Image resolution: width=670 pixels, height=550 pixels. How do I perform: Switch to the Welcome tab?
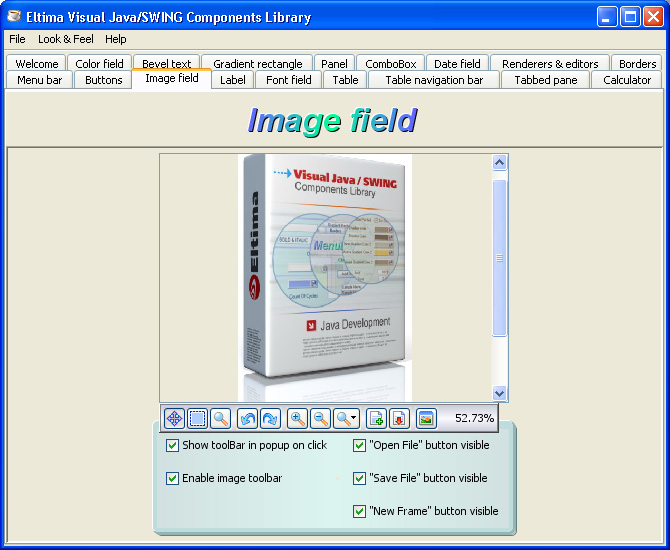[36, 63]
